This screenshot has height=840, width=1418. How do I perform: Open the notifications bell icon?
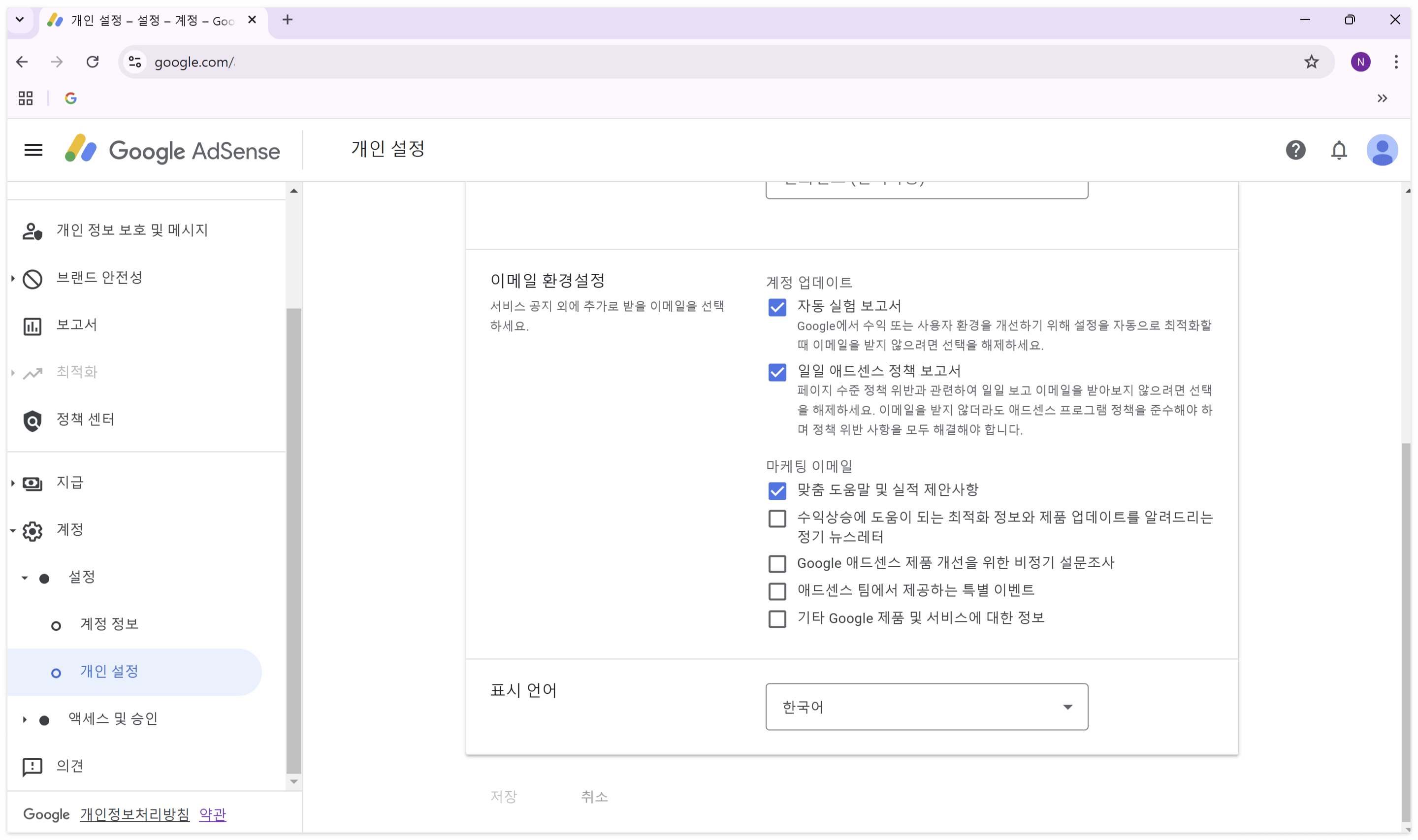pyautogui.click(x=1338, y=150)
